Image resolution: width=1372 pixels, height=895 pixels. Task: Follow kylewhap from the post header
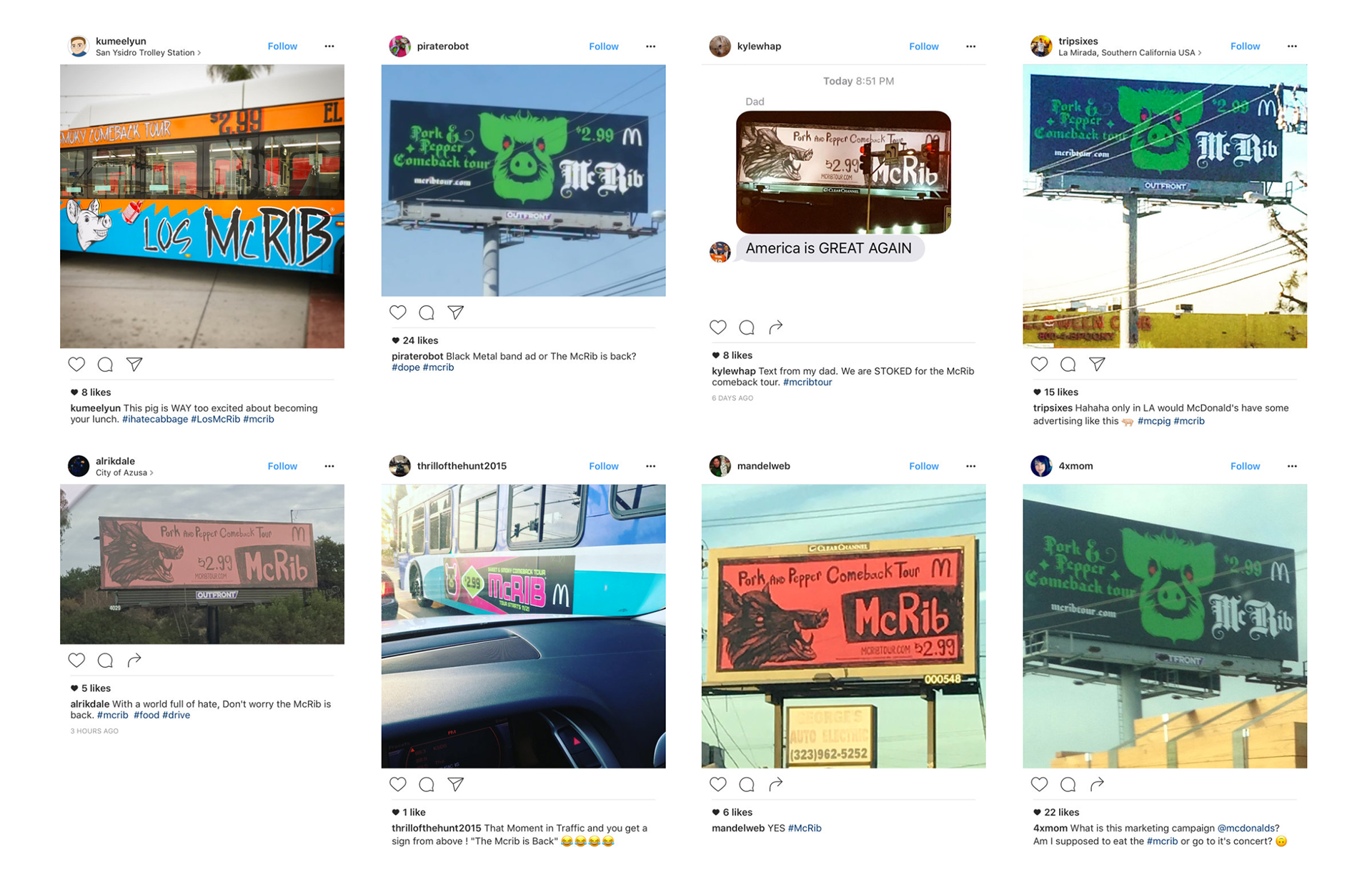(x=924, y=46)
